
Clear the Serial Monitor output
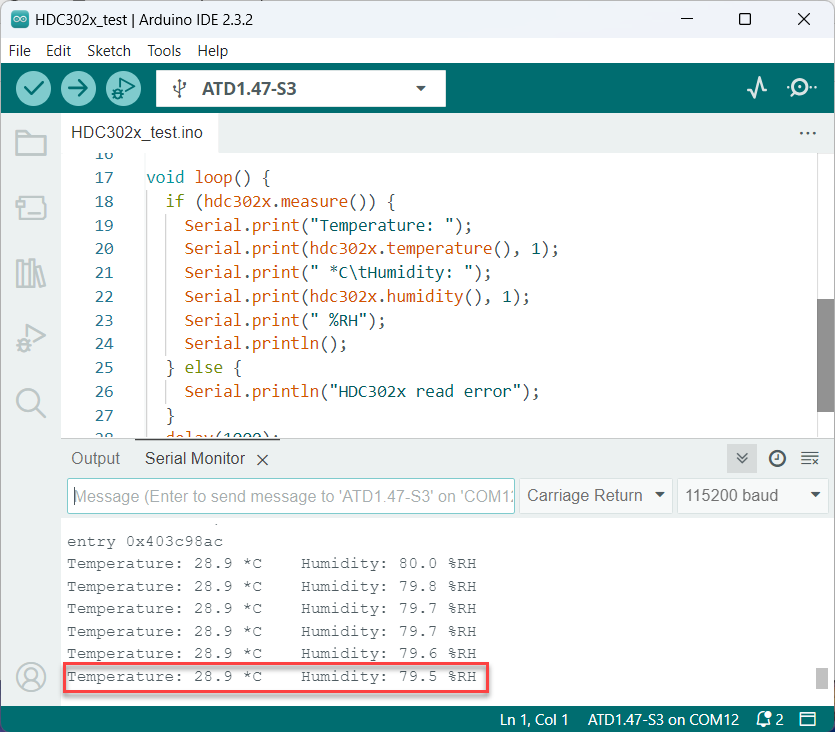pos(810,458)
